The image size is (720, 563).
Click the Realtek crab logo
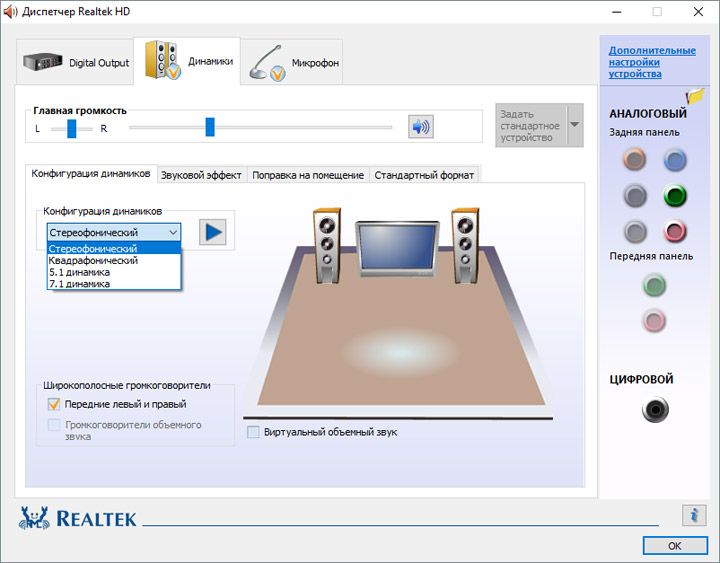pos(34,518)
